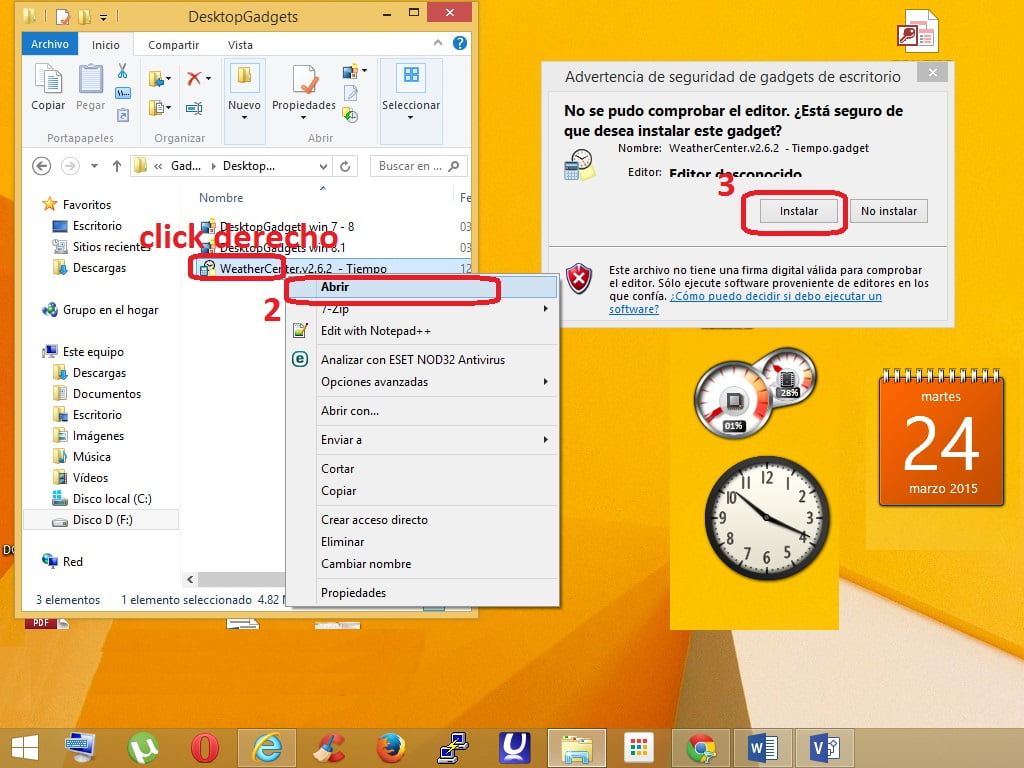This screenshot has width=1024, height=768.
Task: Click the Copiar icon in the ribbon
Action: pyautogui.click(x=48, y=87)
